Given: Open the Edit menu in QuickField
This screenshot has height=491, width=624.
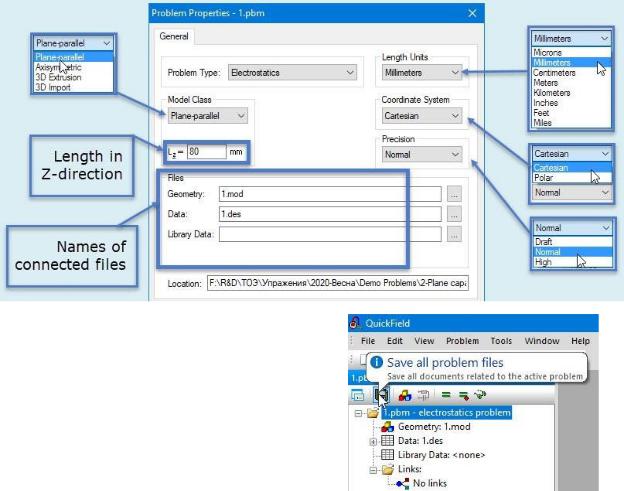Looking at the screenshot, I should click(x=395, y=341).
